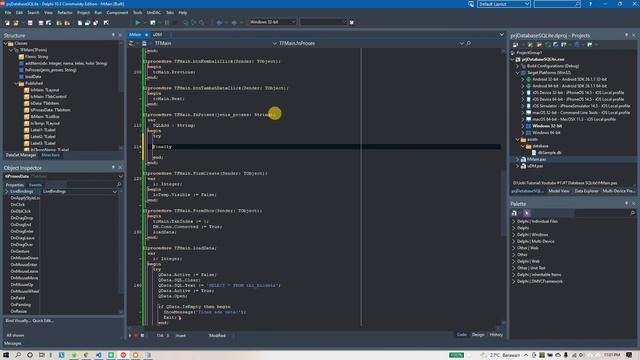Collapse Target Platforms (Win32) node

pos(518,73)
